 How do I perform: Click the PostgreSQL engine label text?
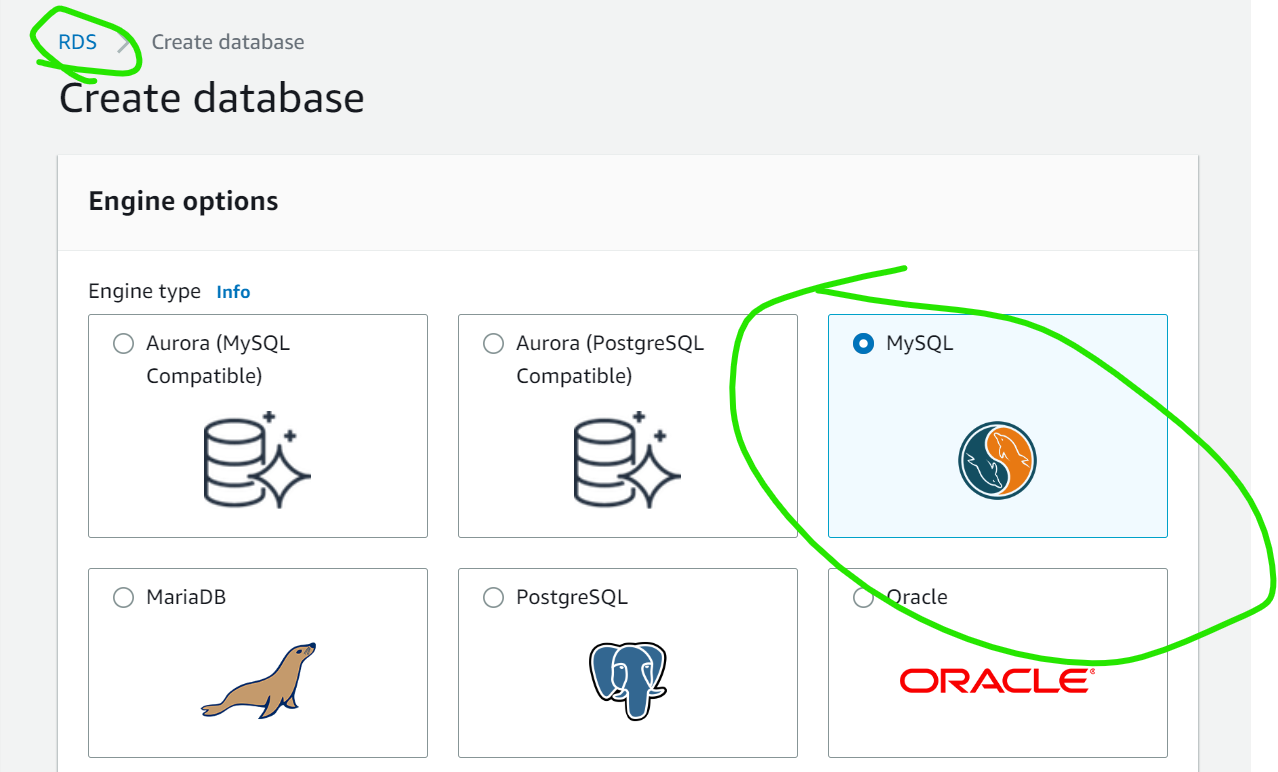click(x=572, y=597)
